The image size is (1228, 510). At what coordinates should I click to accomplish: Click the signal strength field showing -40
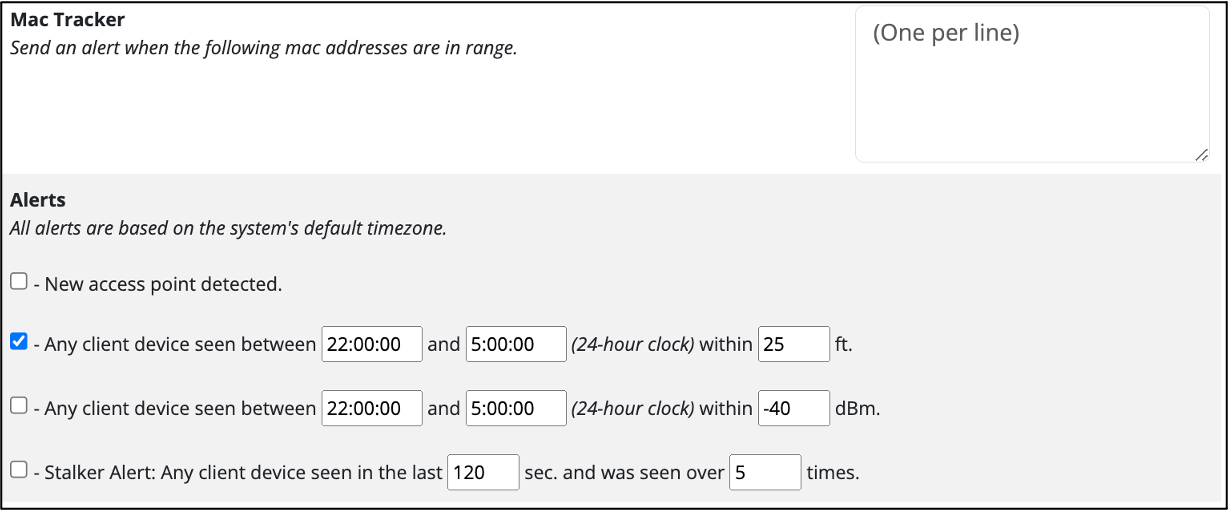click(794, 408)
